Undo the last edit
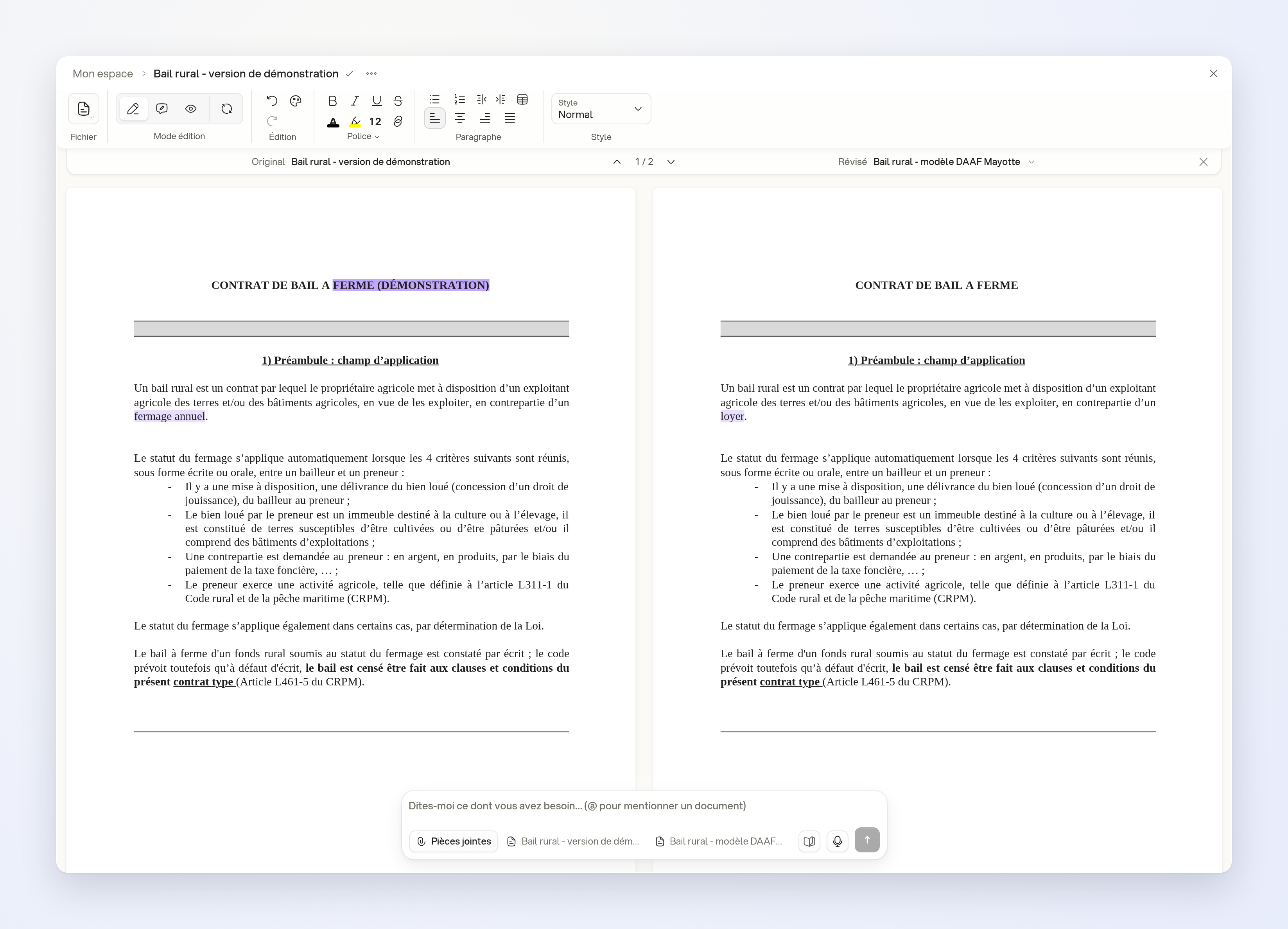This screenshot has height=929, width=1288. coord(272,101)
